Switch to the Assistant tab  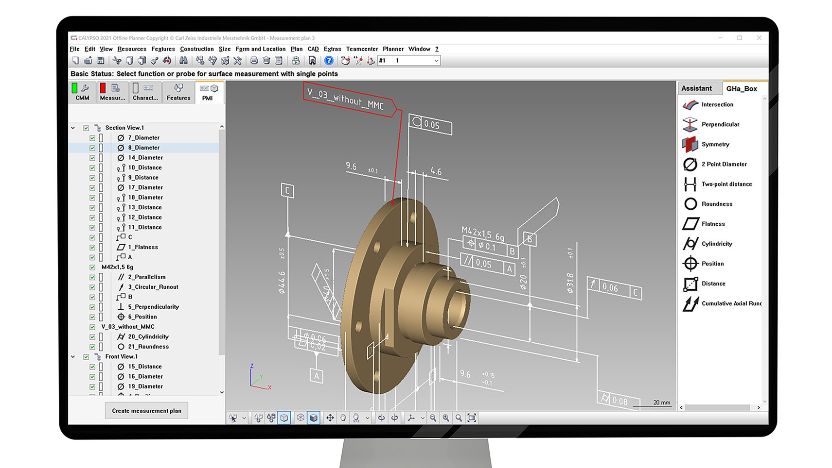point(697,88)
